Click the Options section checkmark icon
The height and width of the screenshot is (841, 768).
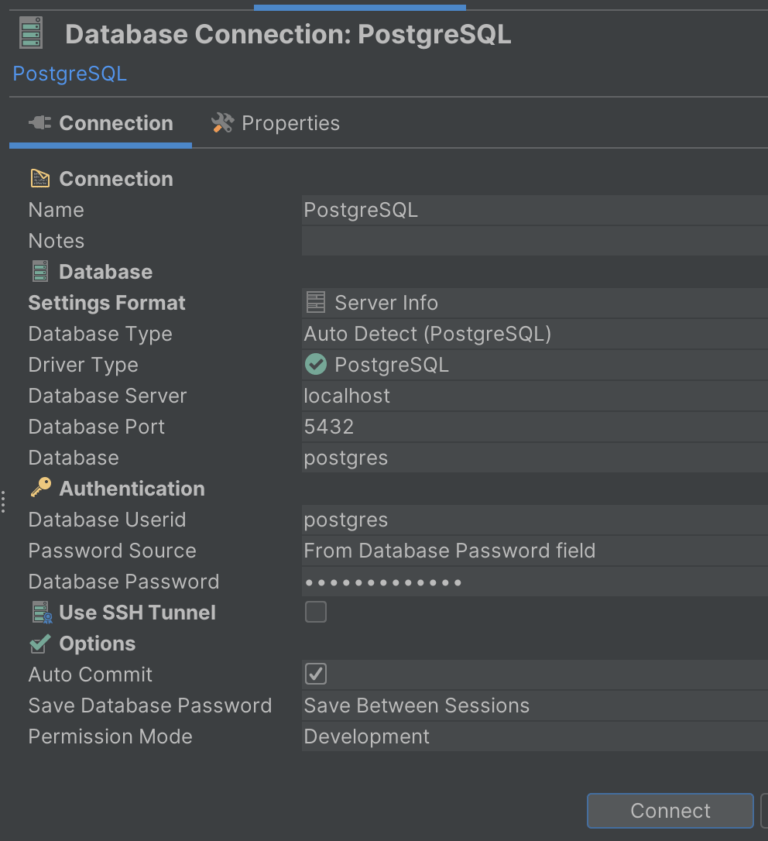click(x=40, y=644)
